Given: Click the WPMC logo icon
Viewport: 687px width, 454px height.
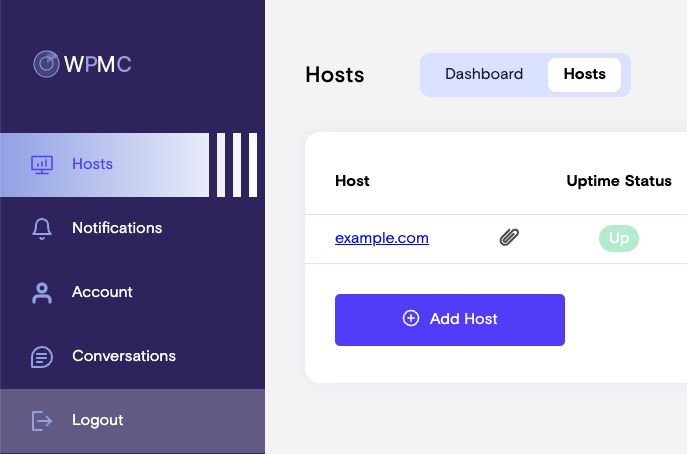Looking at the screenshot, I should pos(46,64).
